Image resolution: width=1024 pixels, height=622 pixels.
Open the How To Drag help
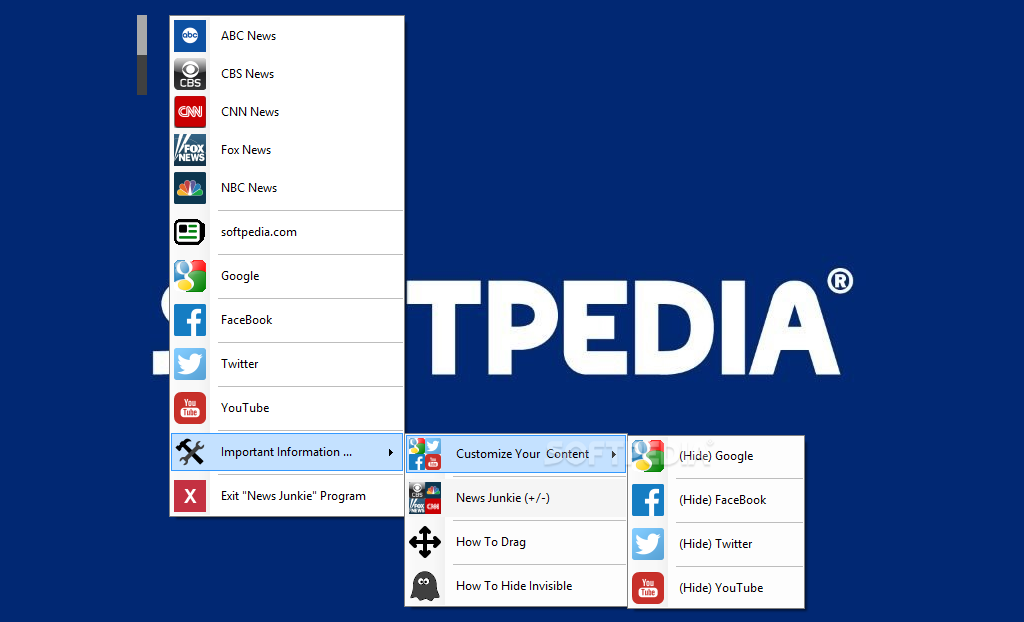(x=516, y=542)
